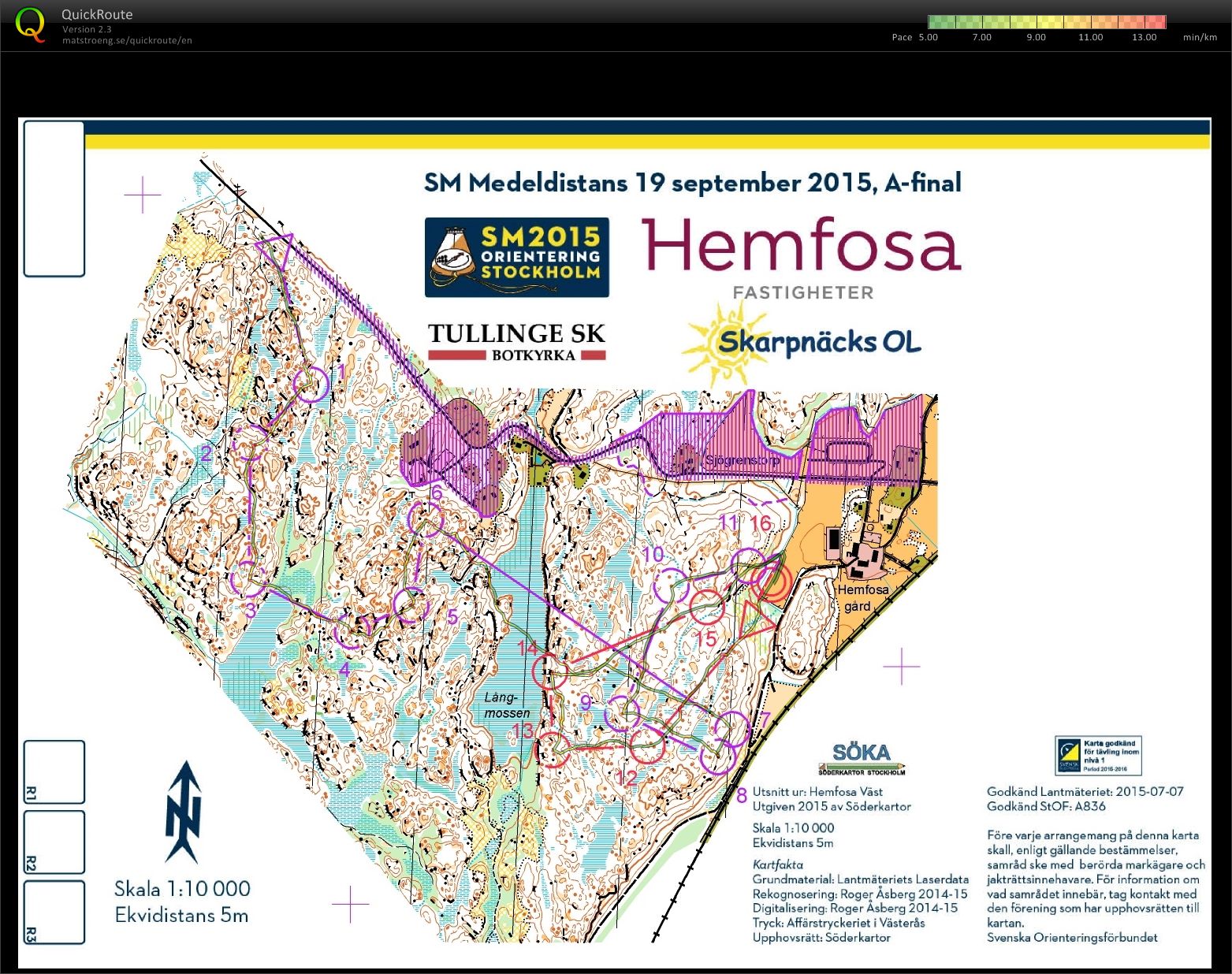Click the large "Ekvidistans 5m" text
This screenshot has width=1232, height=974.
pos(181,916)
